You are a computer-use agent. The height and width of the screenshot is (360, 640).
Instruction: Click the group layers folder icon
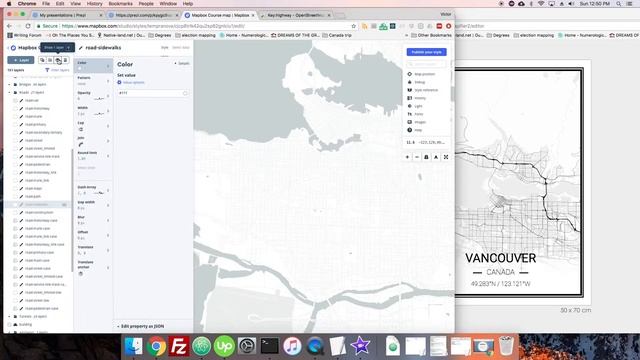click(x=50, y=60)
